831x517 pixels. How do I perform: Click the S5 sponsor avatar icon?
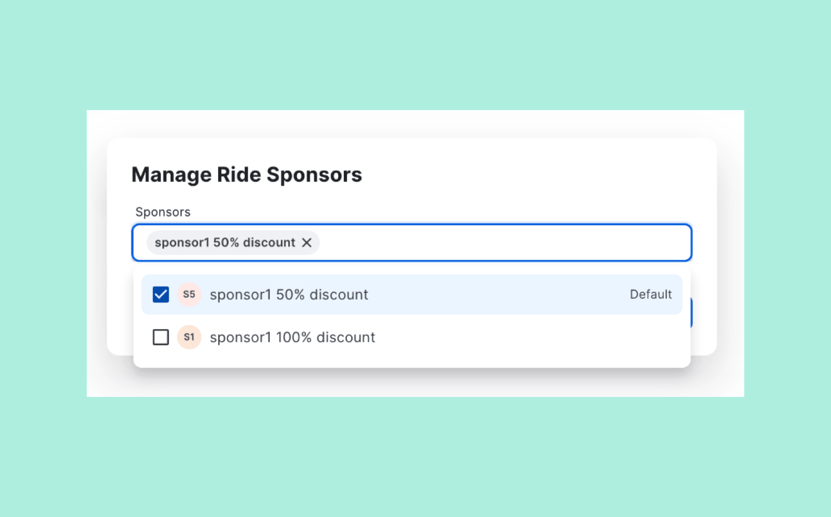click(x=189, y=295)
